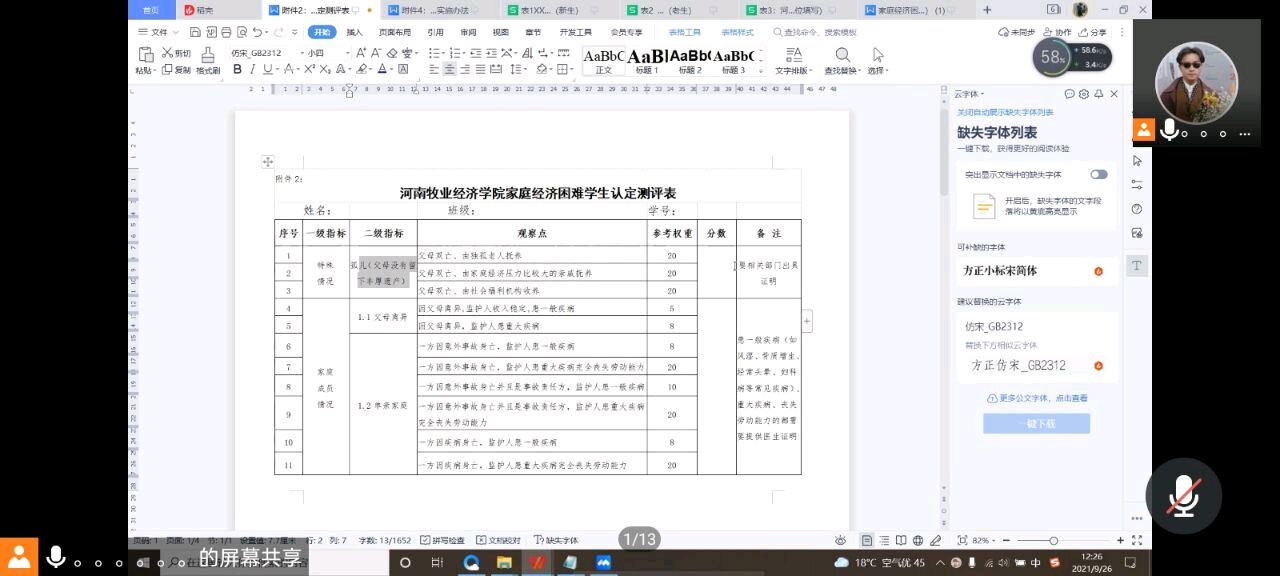Click the 一键下载 (one-click download) button
Image resolution: width=1280 pixels, height=576 pixels.
[x=1036, y=424]
